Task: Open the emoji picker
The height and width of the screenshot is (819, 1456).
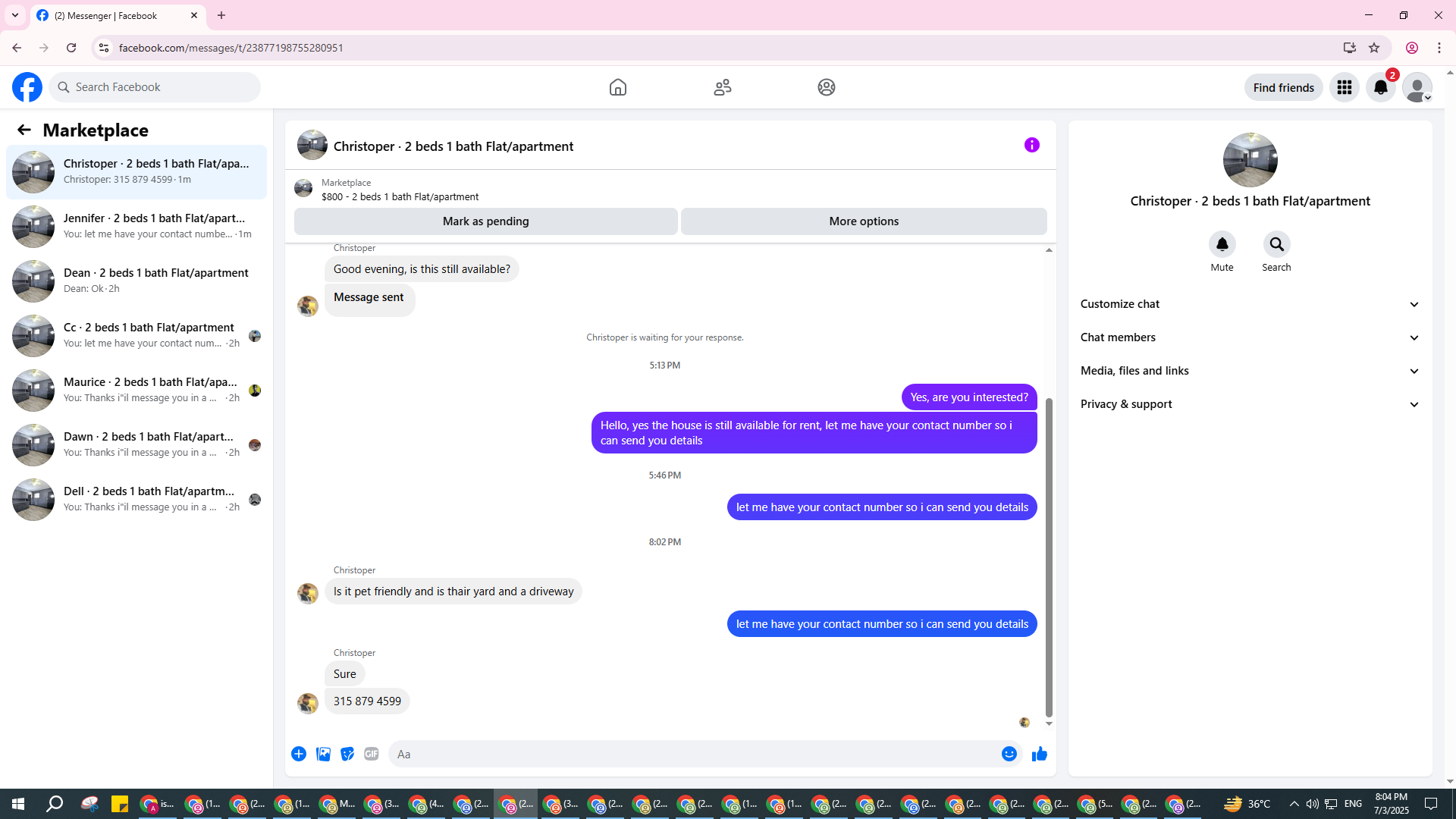Action: point(1009,754)
